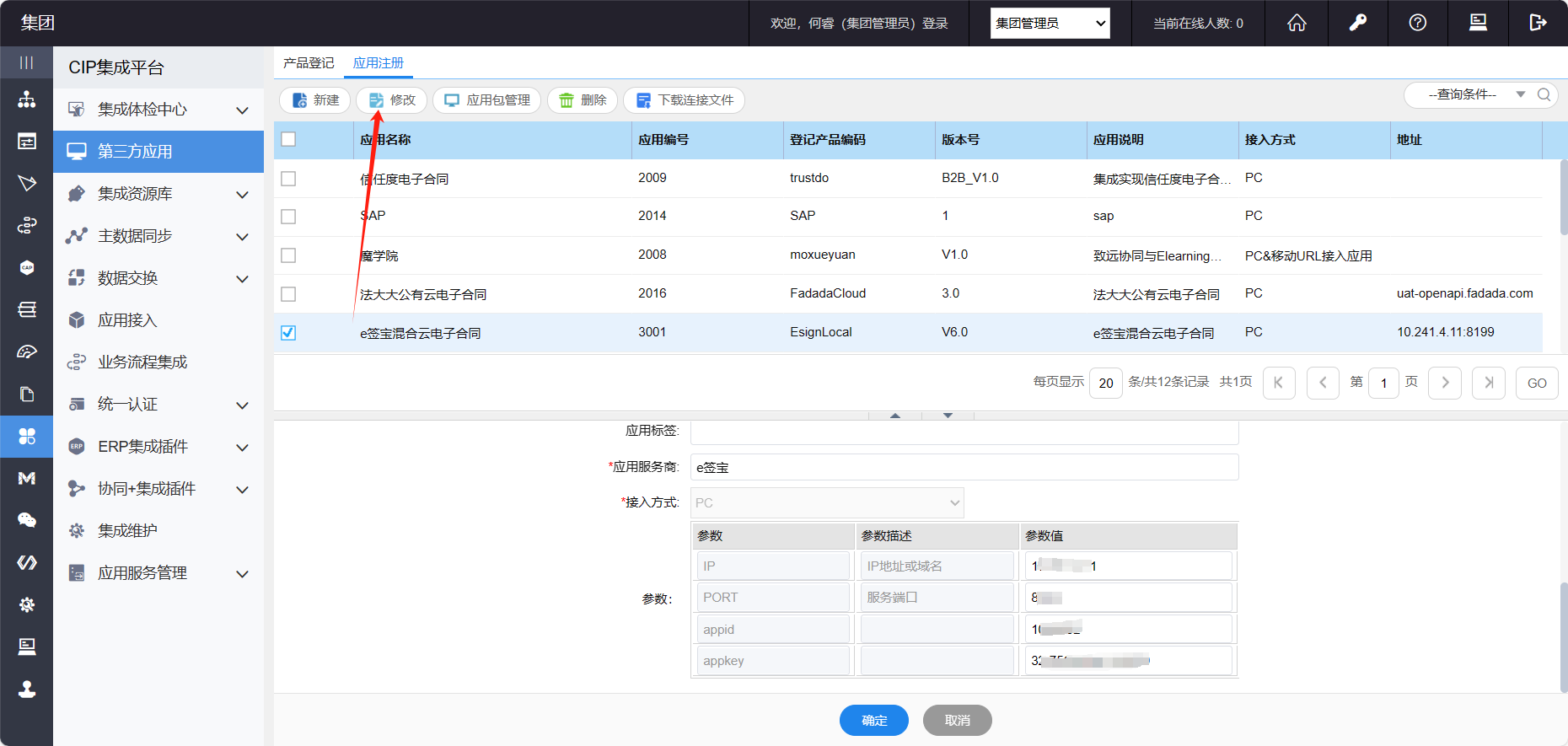Click the key password icon

click(1357, 23)
